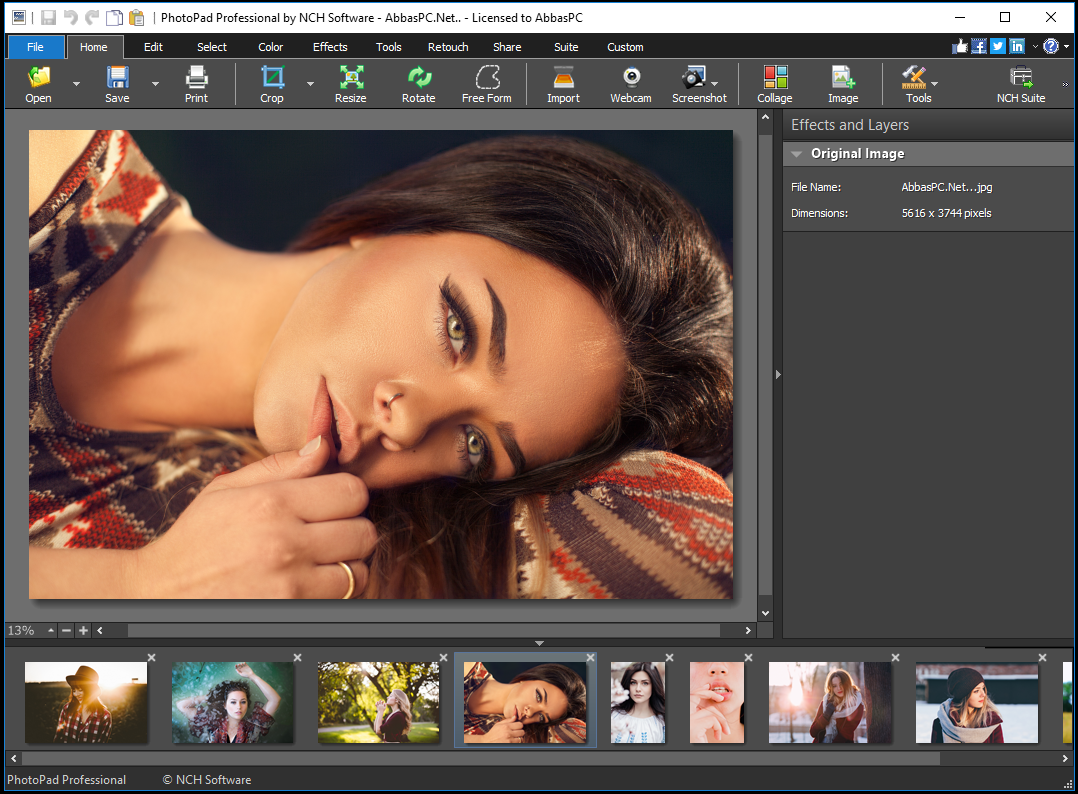Open the help question mark icon

coord(1050,46)
